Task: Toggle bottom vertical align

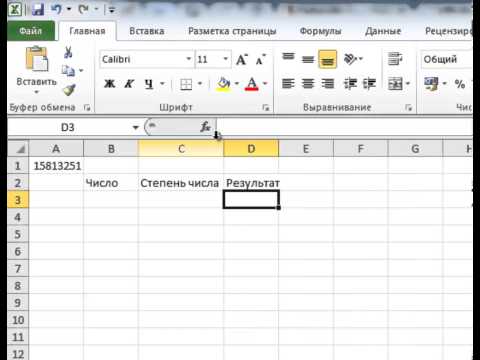Action: coord(327,59)
